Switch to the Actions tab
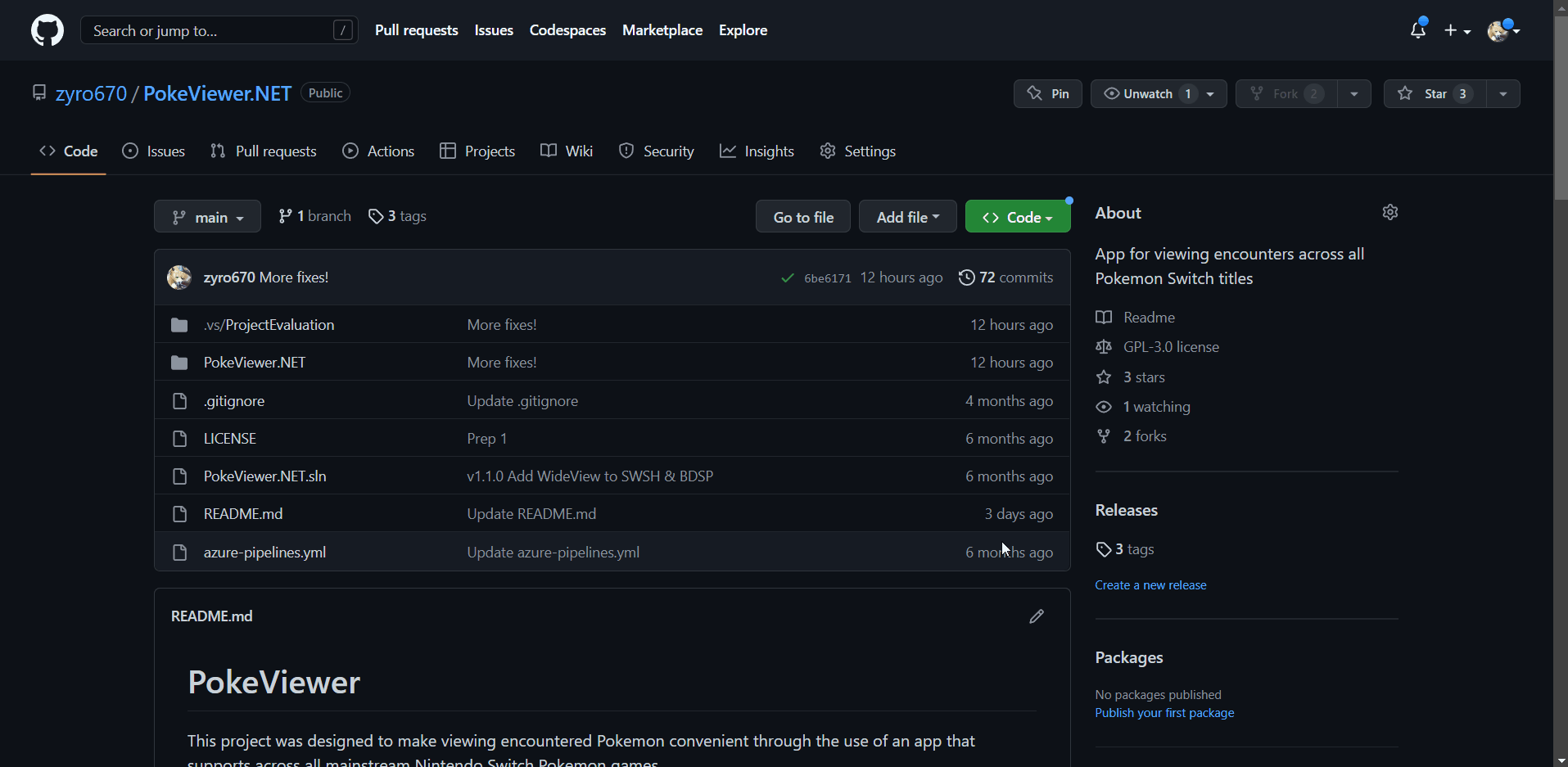Viewport: 1568px width, 767px height. pos(378,151)
